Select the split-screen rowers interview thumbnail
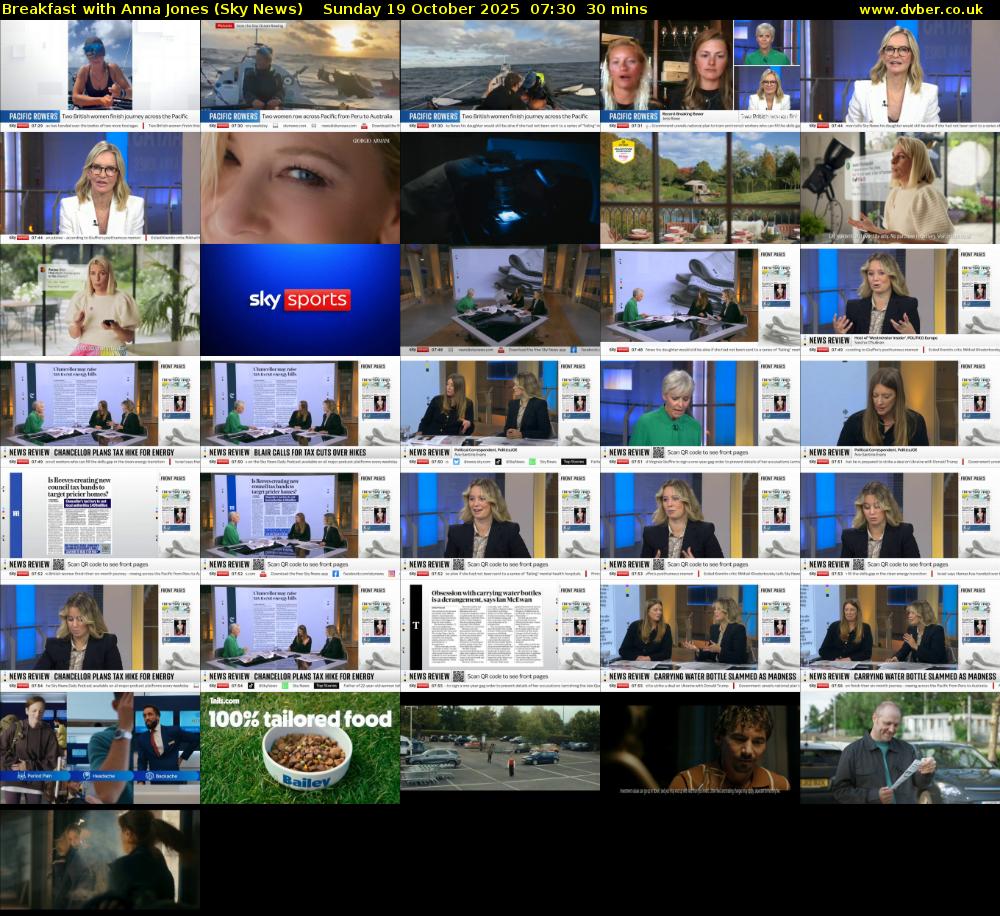This screenshot has width=1000, height=916. [699, 75]
